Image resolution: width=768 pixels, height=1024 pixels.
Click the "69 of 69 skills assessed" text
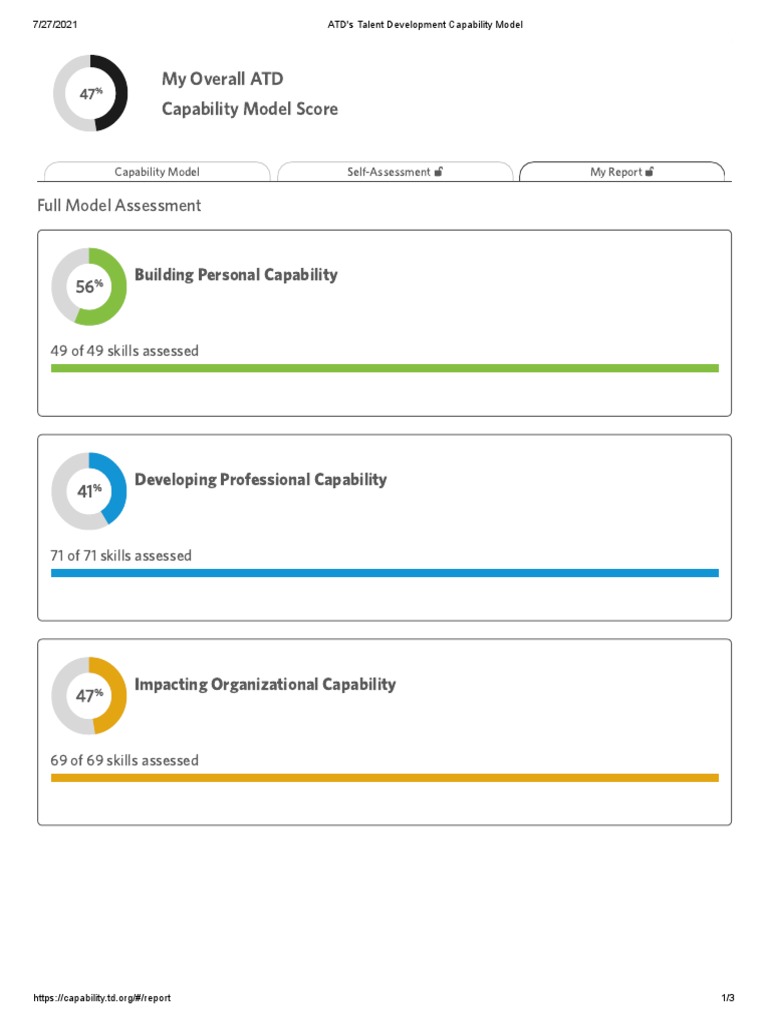pyautogui.click(x=125, y=761)
